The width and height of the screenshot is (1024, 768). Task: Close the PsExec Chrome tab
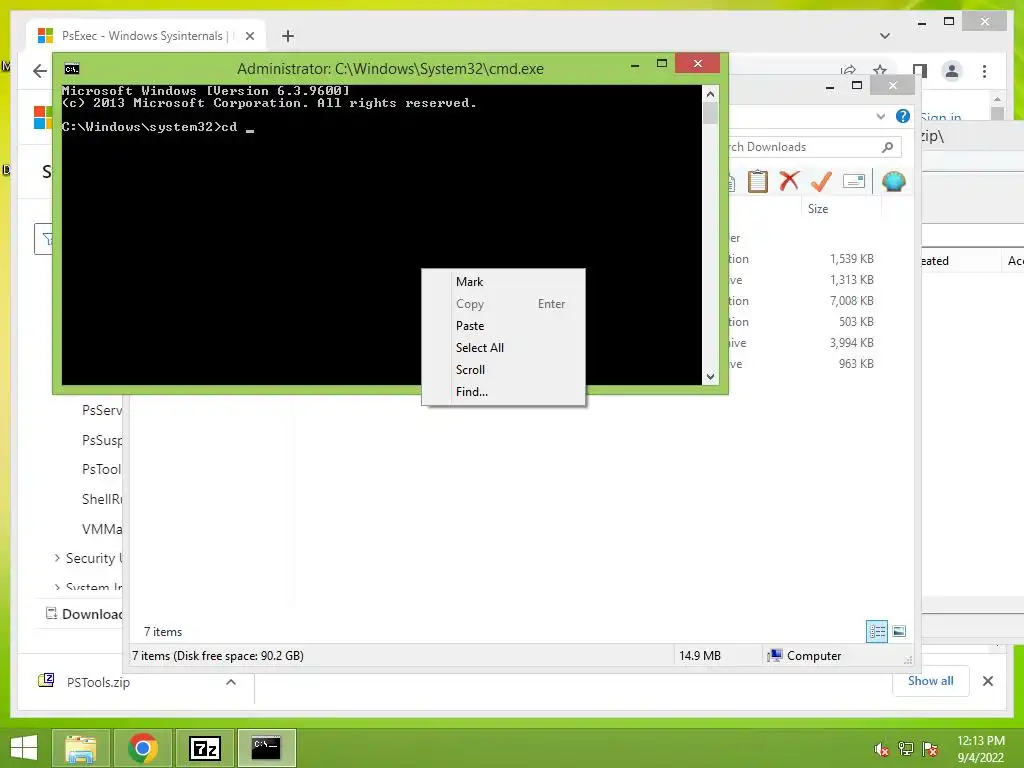[249, 36]
